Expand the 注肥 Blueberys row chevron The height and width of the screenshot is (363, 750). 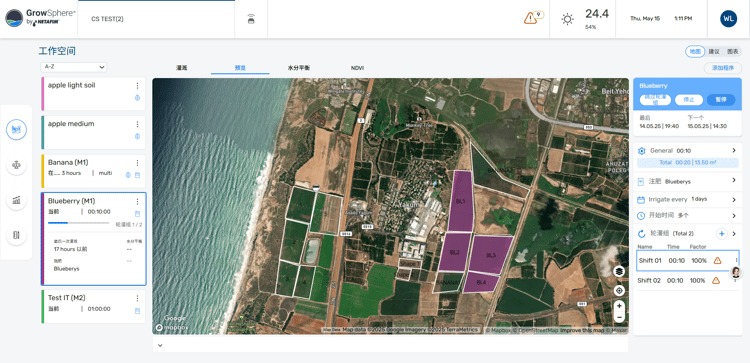(734, 180)
